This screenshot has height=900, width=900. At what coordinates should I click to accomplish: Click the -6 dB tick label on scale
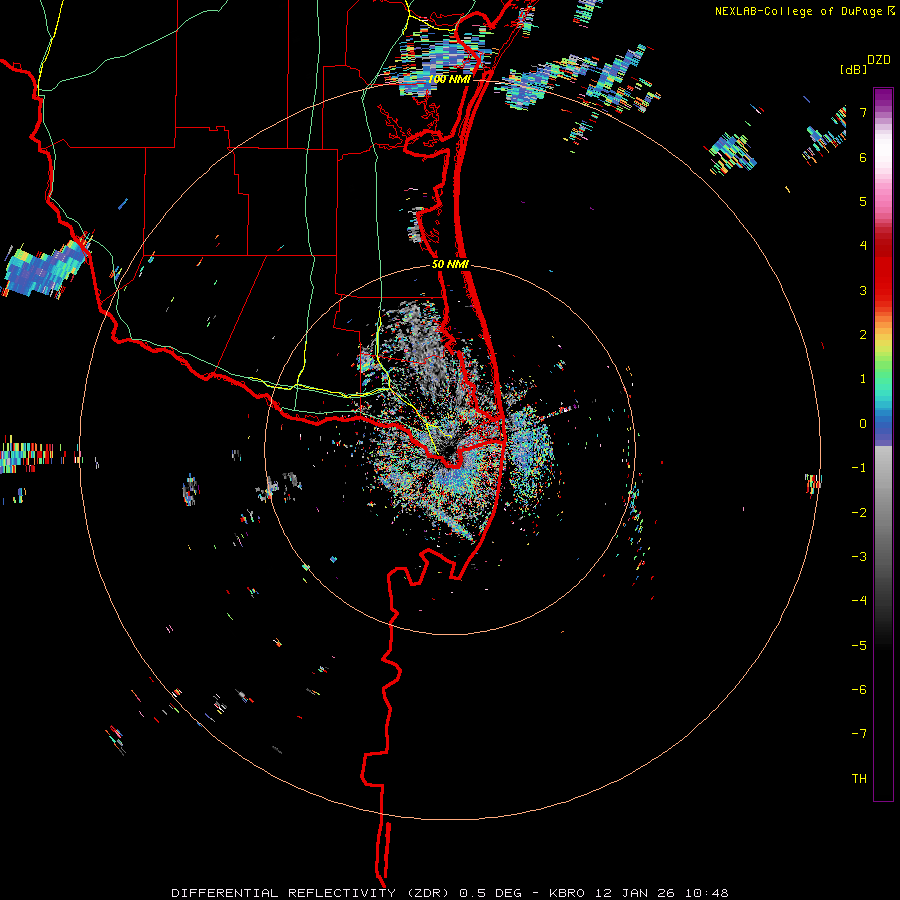[x=859, y=690]
